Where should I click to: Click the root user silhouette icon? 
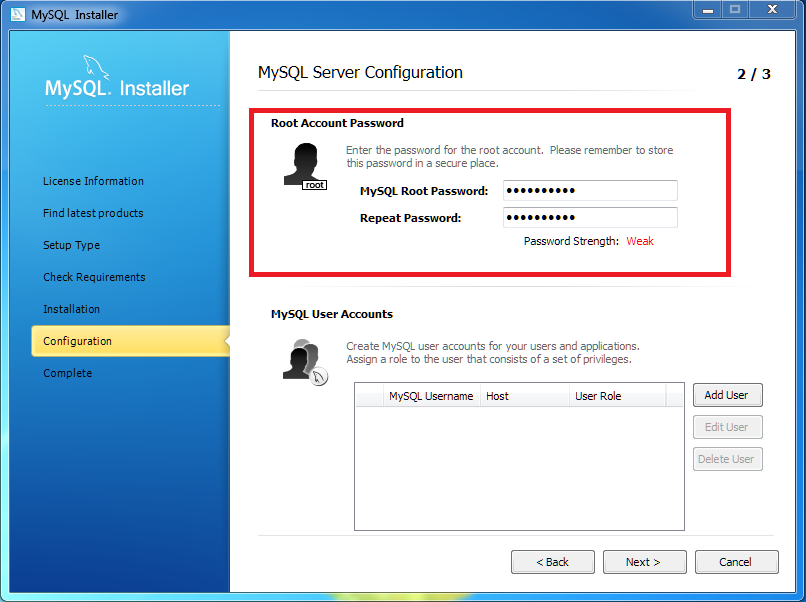click(305, 167)
